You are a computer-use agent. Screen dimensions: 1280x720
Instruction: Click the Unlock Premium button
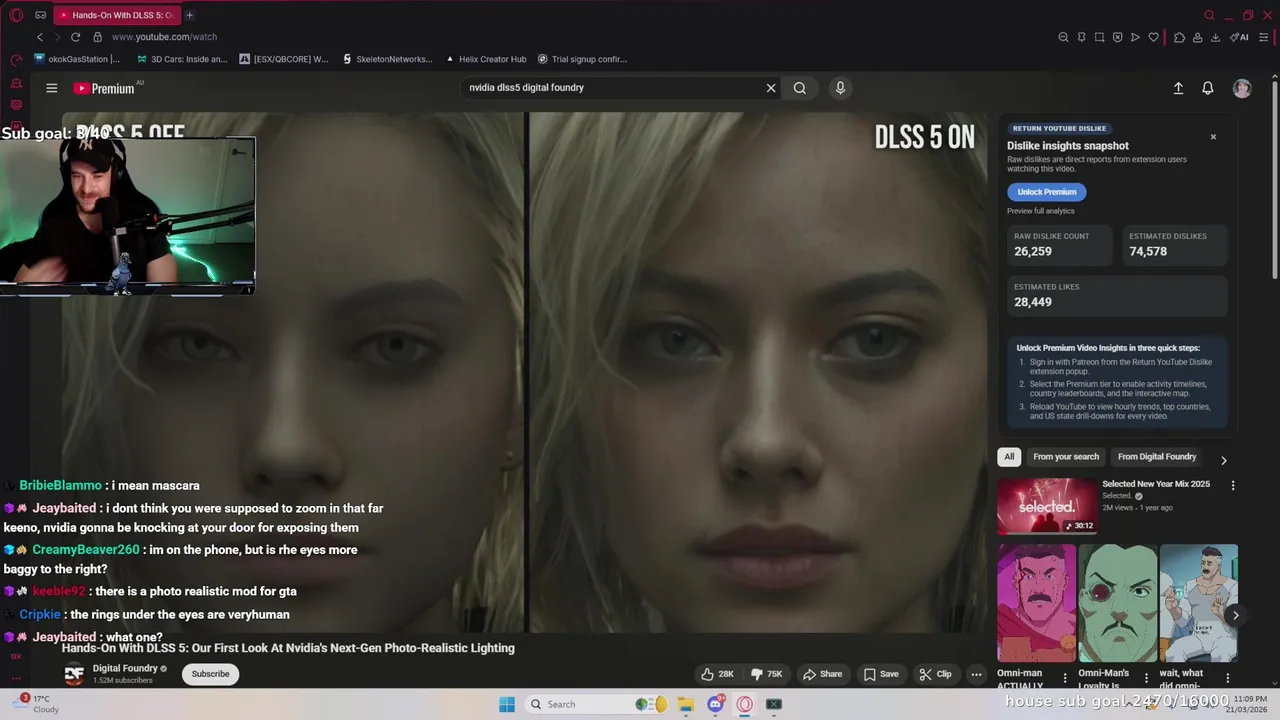tap(1047, 192)
